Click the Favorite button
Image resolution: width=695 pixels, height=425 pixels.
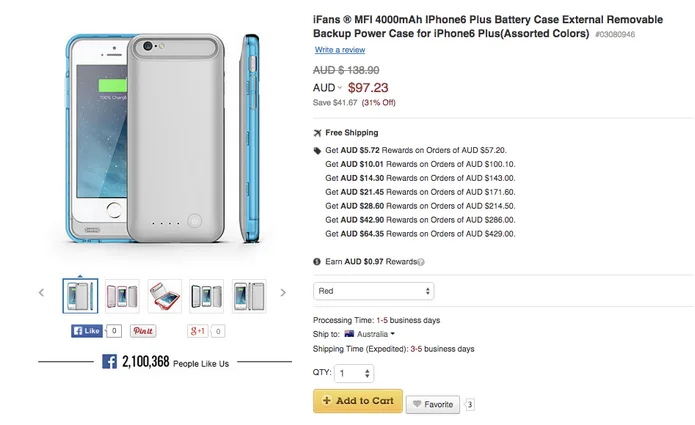click(x=432, y=405)
